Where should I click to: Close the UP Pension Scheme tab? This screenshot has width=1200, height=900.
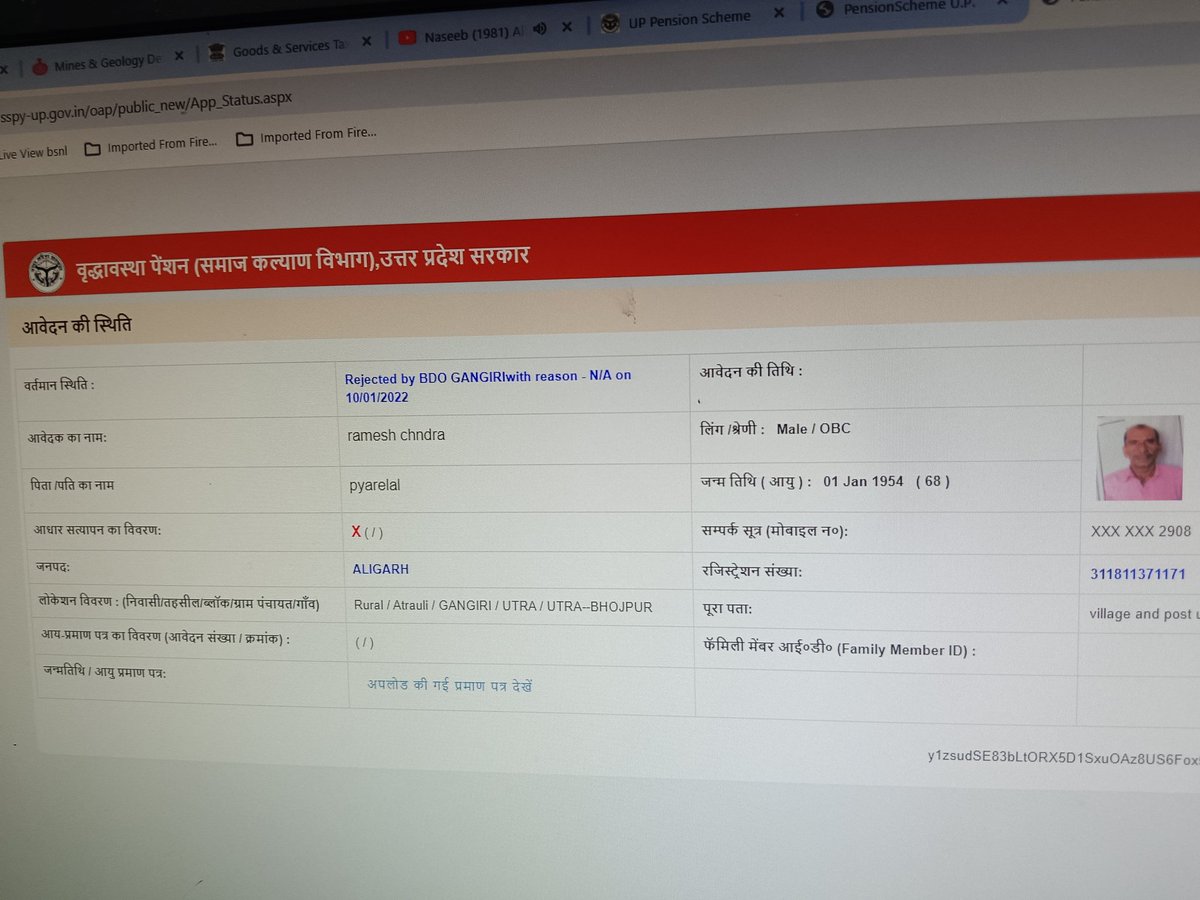(779, 13)
